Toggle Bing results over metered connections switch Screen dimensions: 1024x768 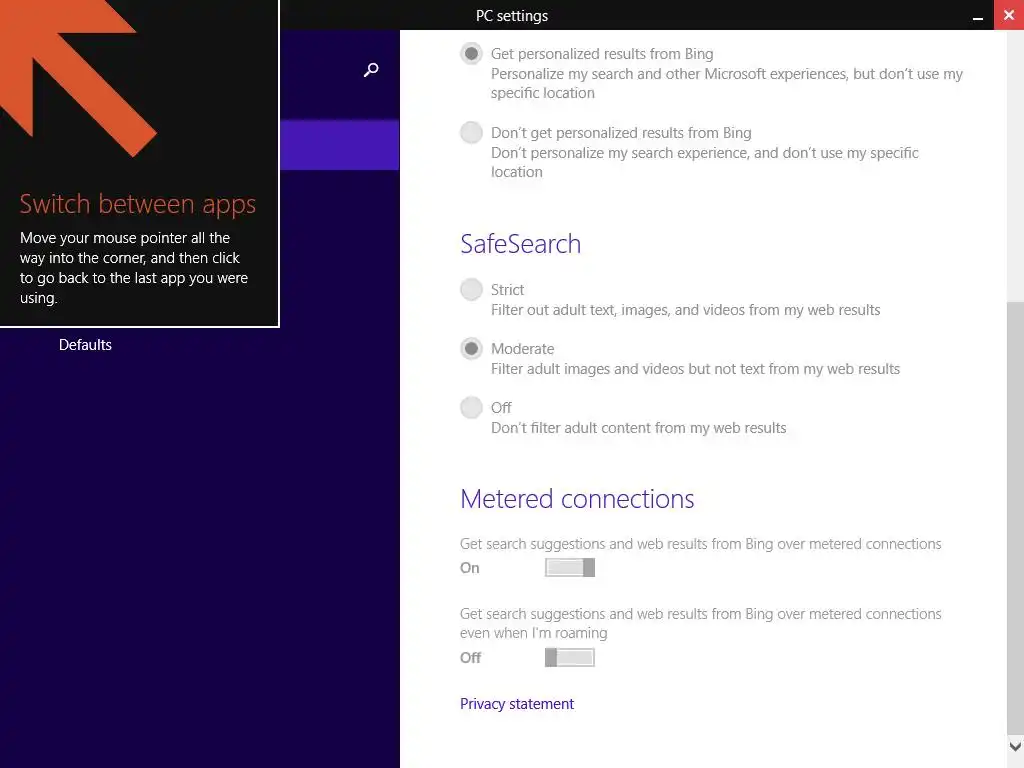pos(569,568)
